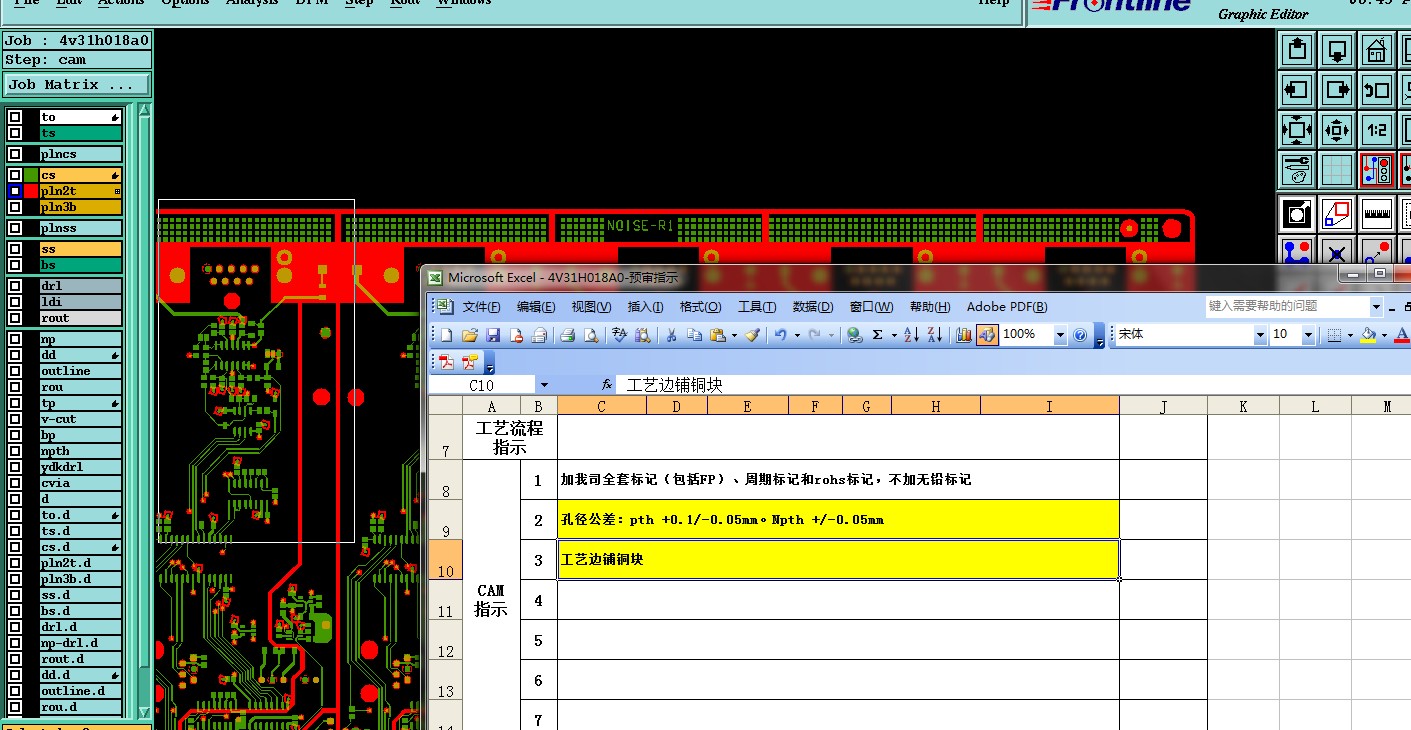Toggle checkbox for layer 'to'
The width and height of the screenshot is (1411, 730).
15,117
